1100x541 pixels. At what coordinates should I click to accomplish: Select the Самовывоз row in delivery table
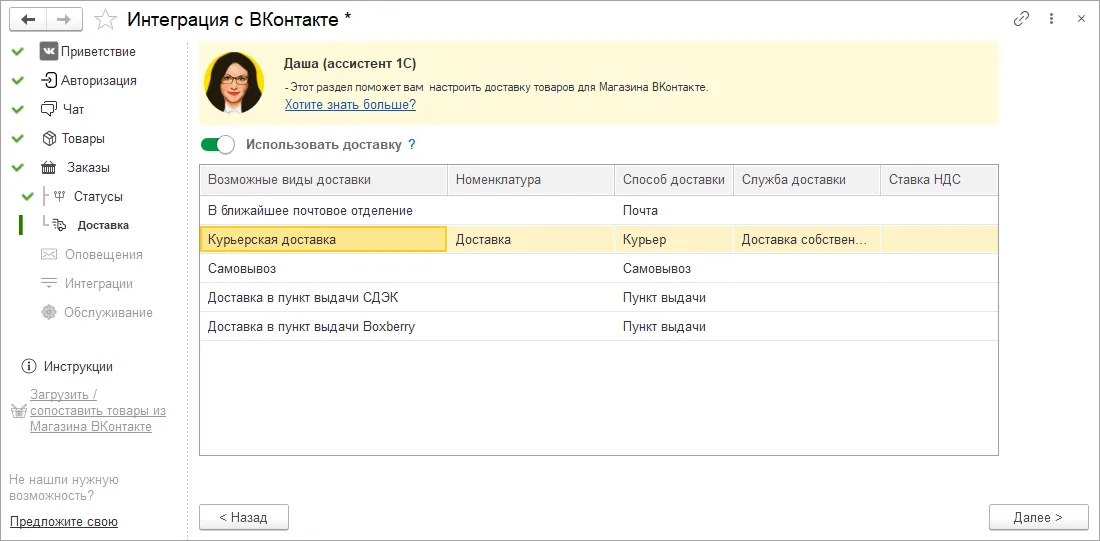click(x=598, y=269)
